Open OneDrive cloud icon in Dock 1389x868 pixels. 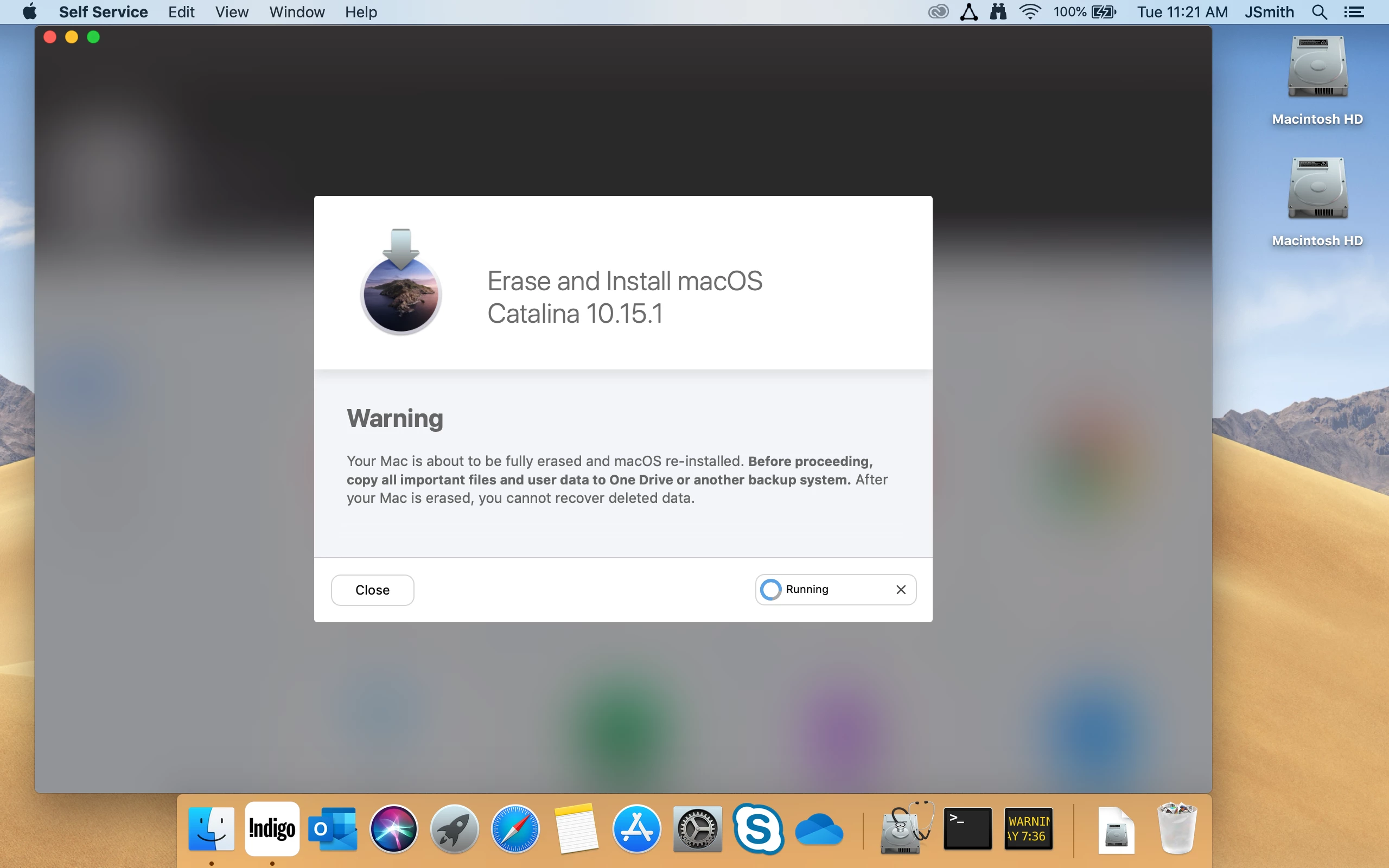(x=819, y=830)
